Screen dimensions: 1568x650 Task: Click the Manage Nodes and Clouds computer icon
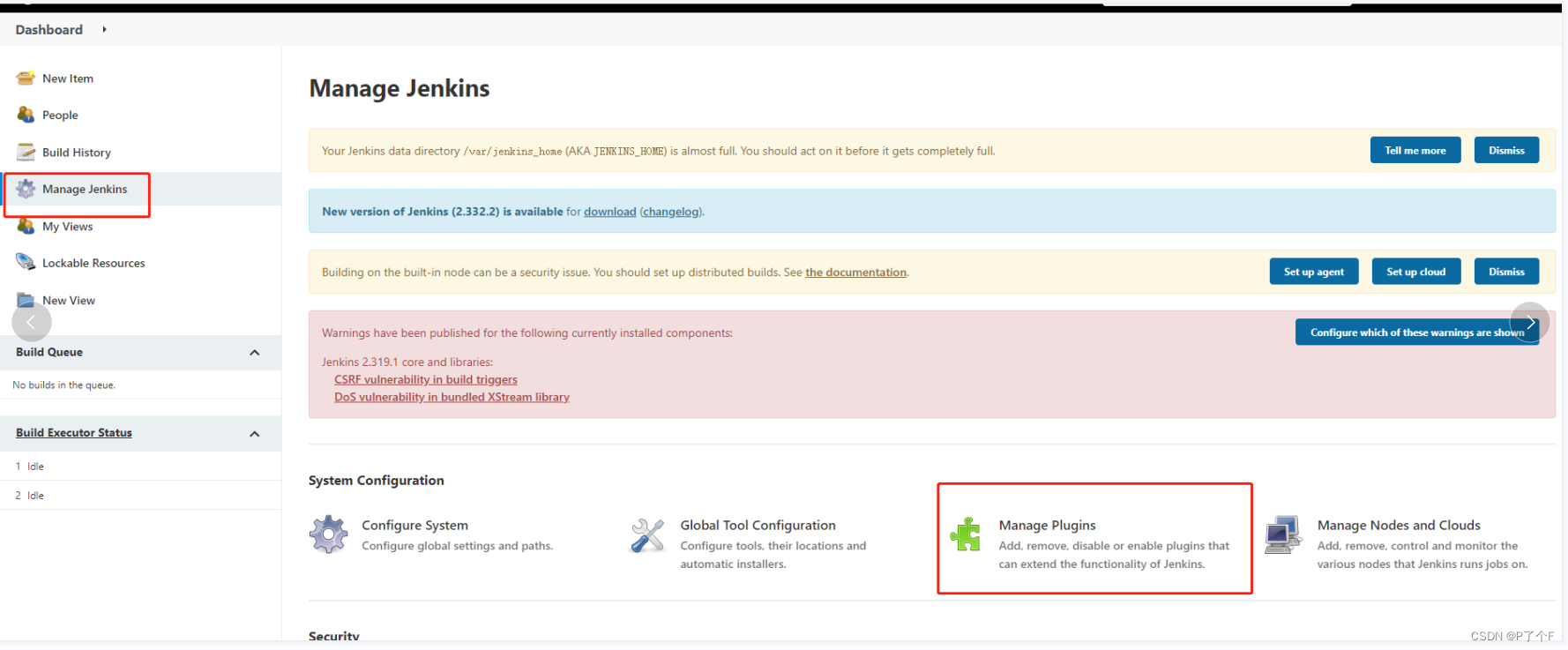pyautogui.click(x=1284, y=534)
